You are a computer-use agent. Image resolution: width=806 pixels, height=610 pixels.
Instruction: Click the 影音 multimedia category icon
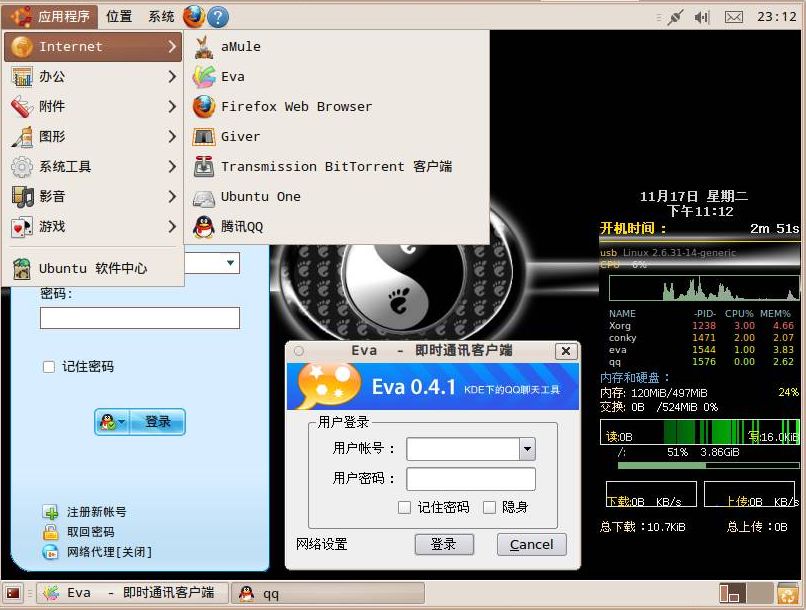point(22,196)
